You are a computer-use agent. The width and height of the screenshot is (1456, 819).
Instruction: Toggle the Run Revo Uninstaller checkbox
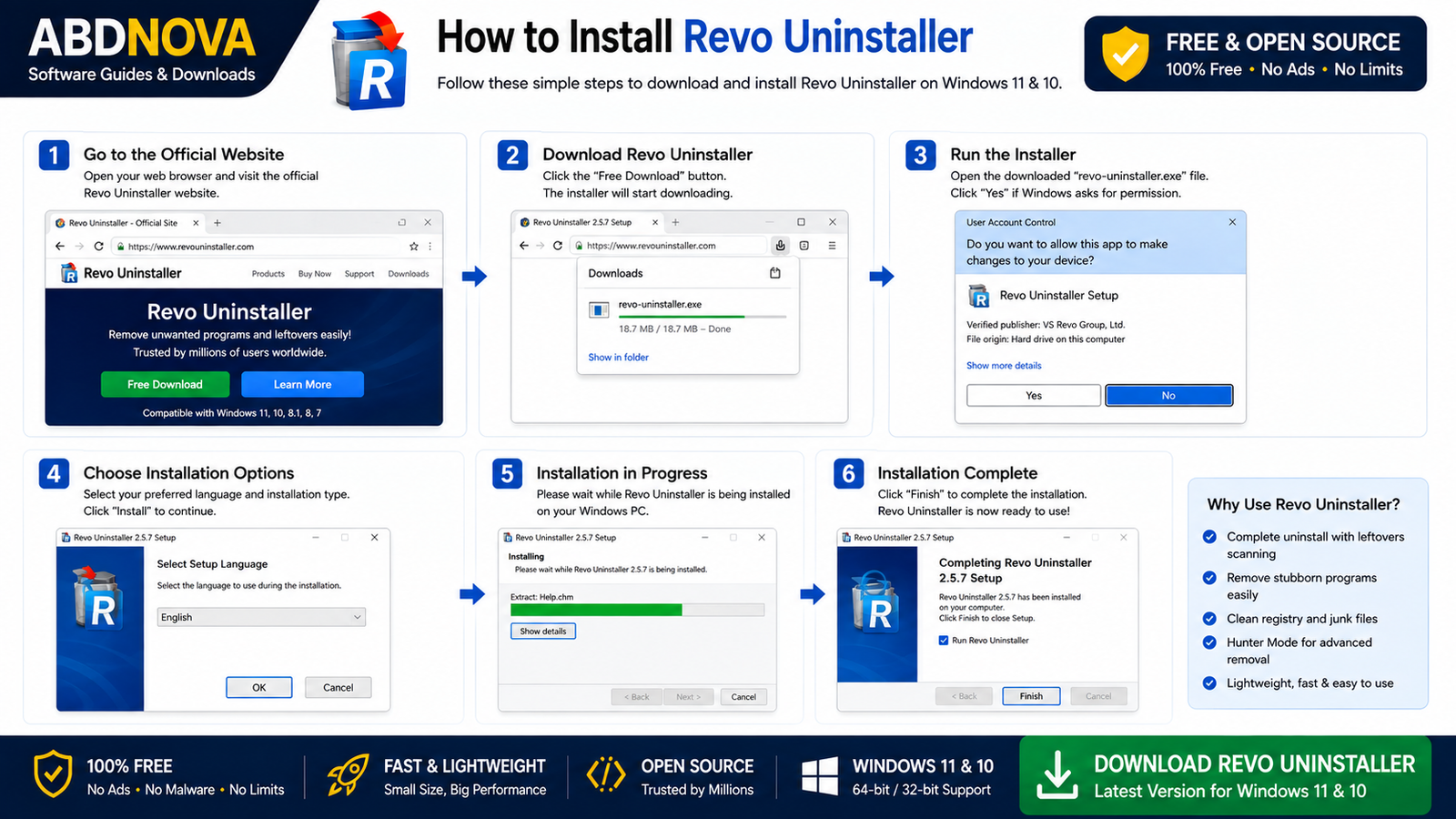pyautogui.click(x=944, y=641)
